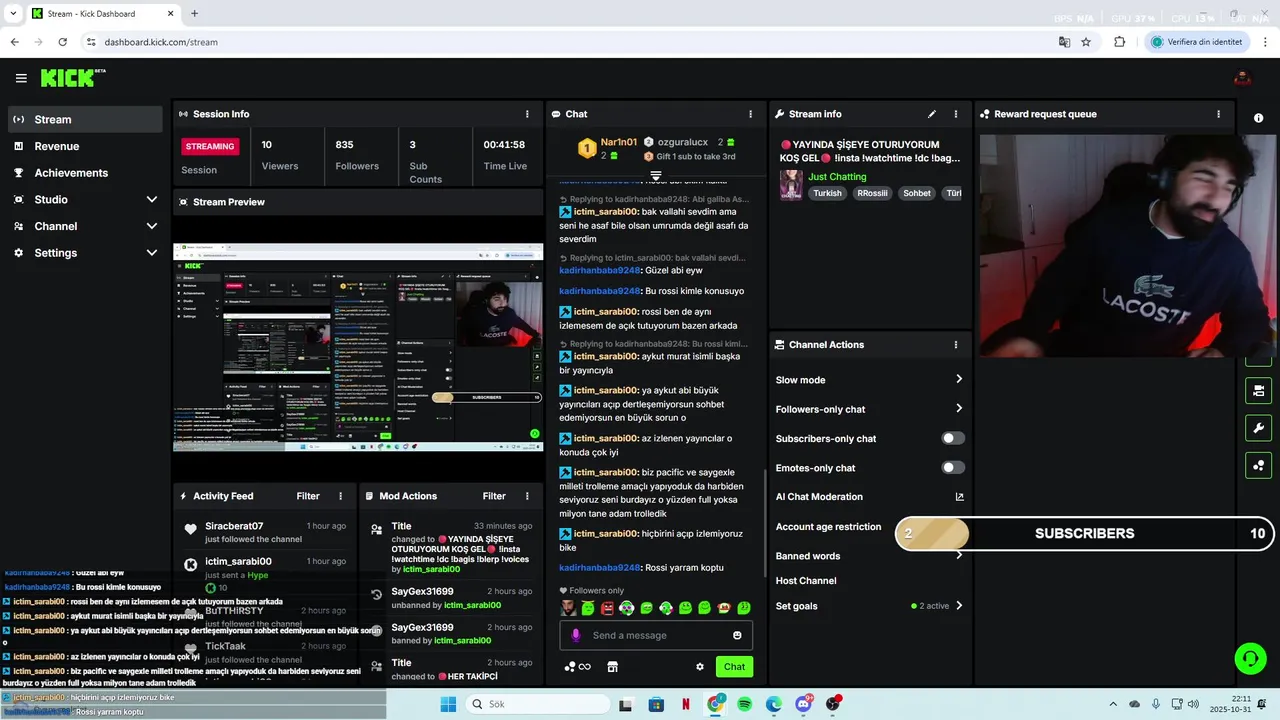Collapse pinned leaderboard arrow in chat
The width and height of the screenshot is (1280, 720).
tap(656, 176)
